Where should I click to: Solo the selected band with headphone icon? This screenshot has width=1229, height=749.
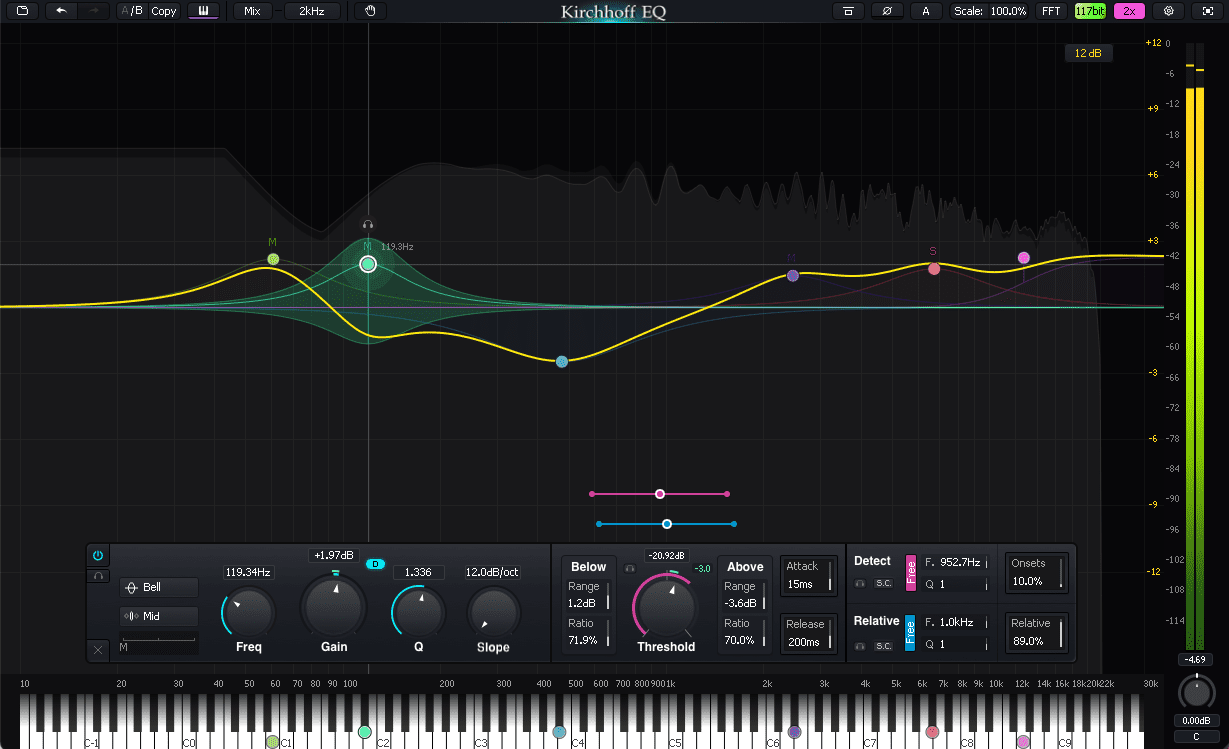[99, 575]
